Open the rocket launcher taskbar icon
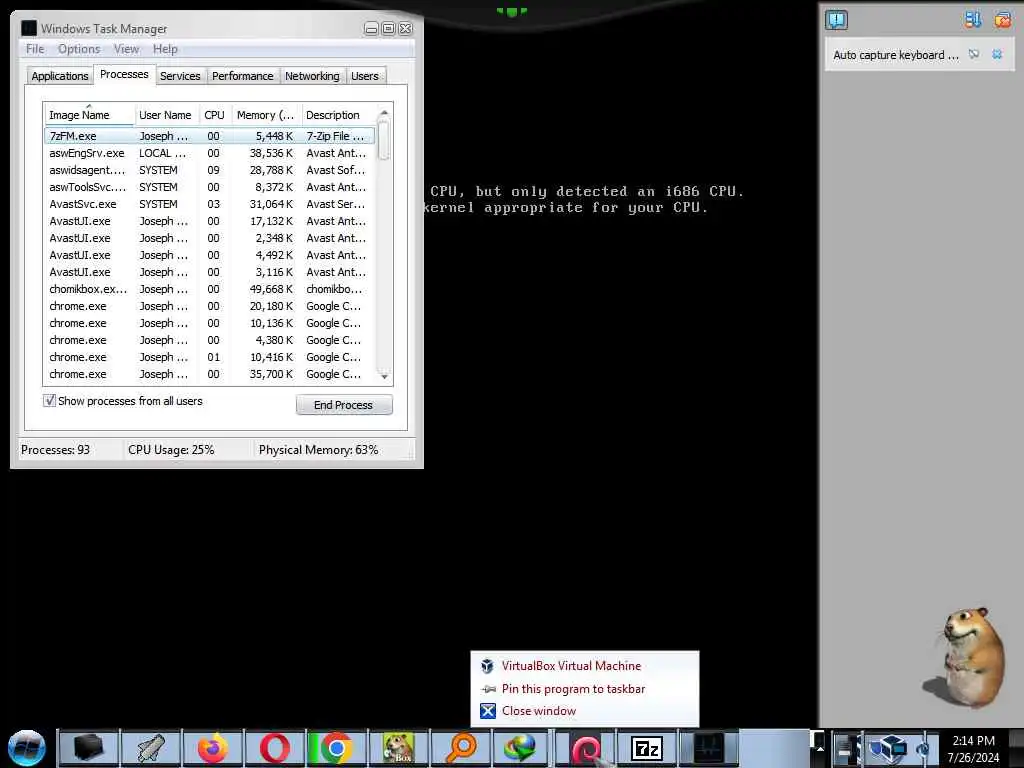The width and height of the screenshot is (1024, 768). (151, 748)
